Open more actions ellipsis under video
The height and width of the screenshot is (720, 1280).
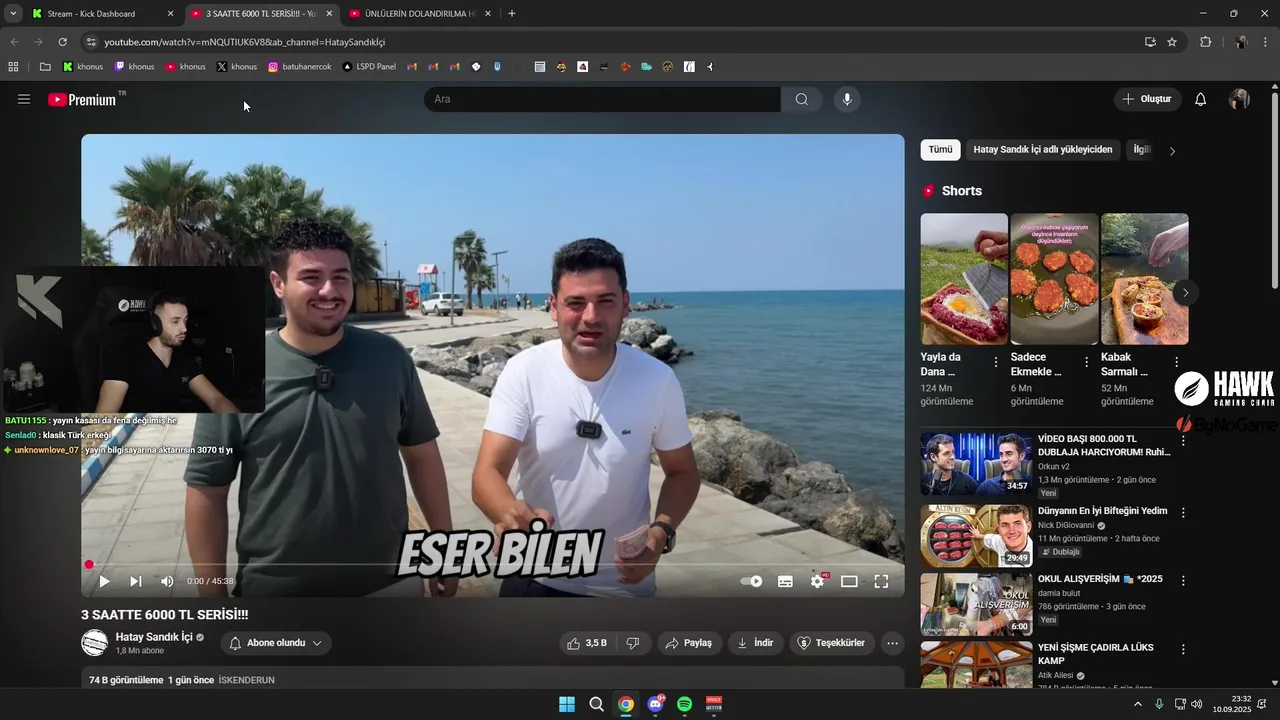pos(893,643)
